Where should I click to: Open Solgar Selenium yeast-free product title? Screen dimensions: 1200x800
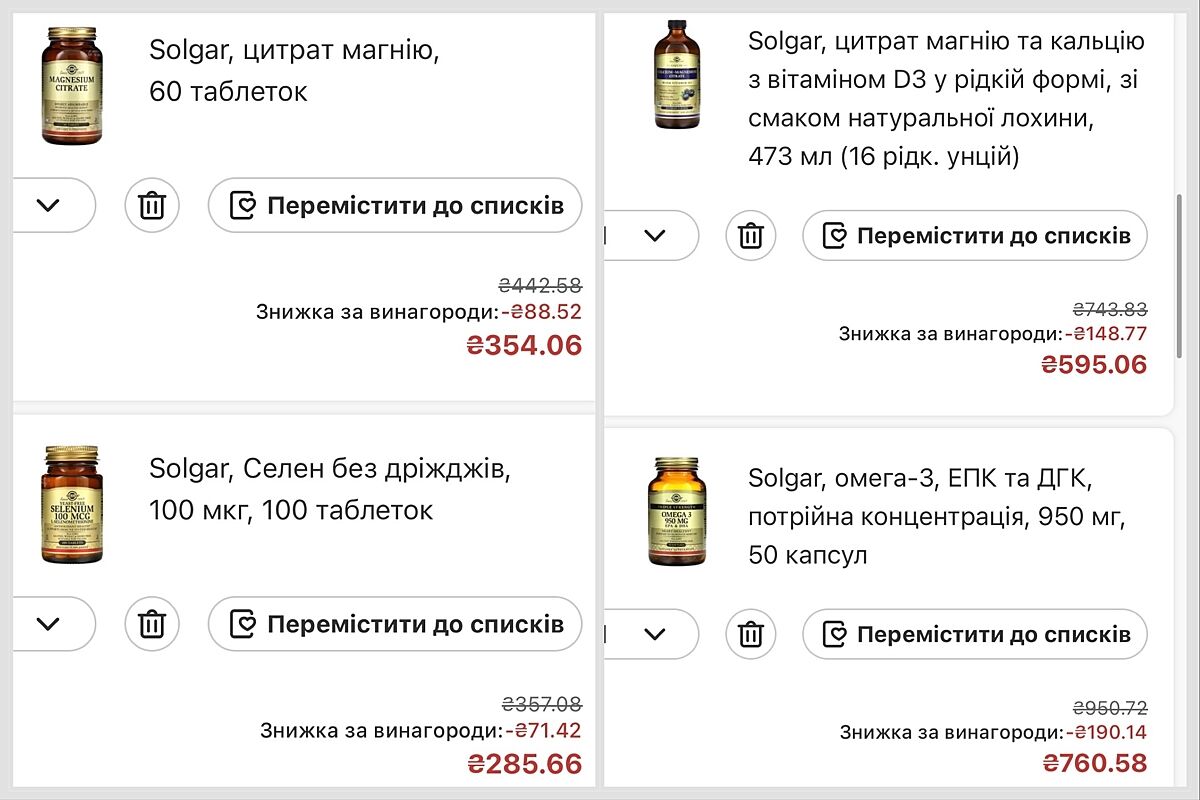tap(330, 489)
